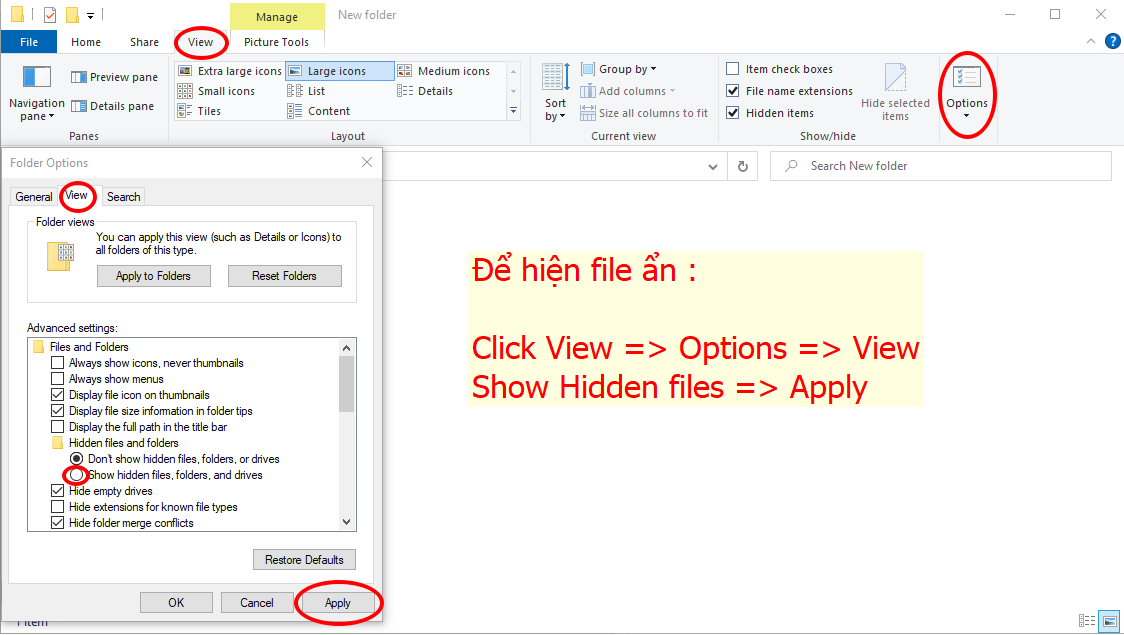
Task: Select the List layout
Action: [x=306, y=91]
